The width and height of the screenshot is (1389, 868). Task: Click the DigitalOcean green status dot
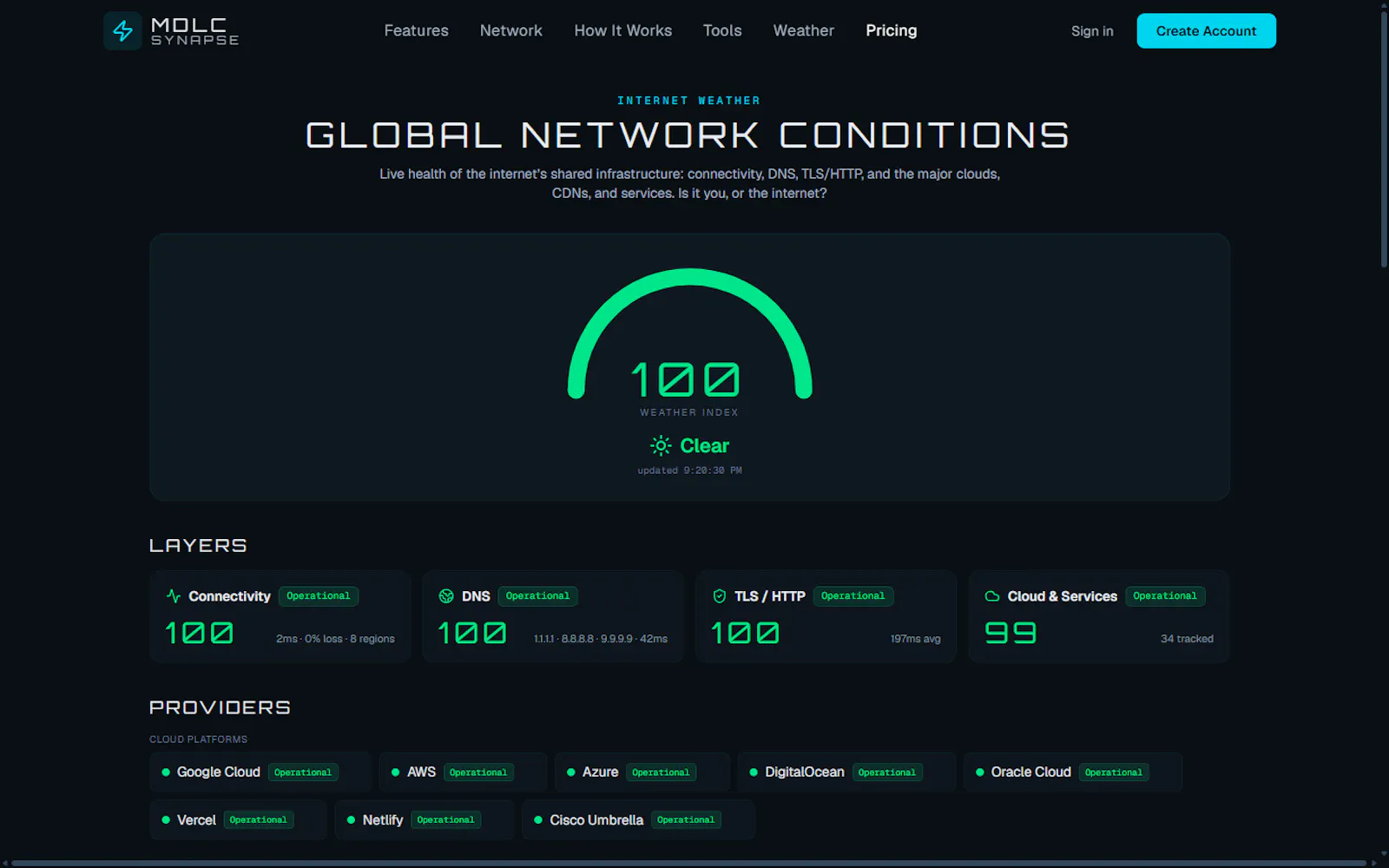[x=754, y=773]
